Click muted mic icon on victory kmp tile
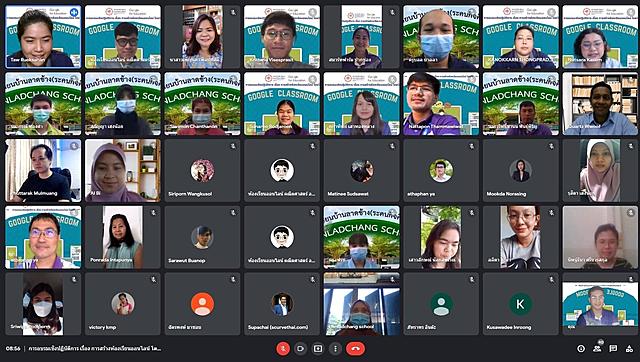Viewport: 640px width, 362px height. (x=153, y=280)
